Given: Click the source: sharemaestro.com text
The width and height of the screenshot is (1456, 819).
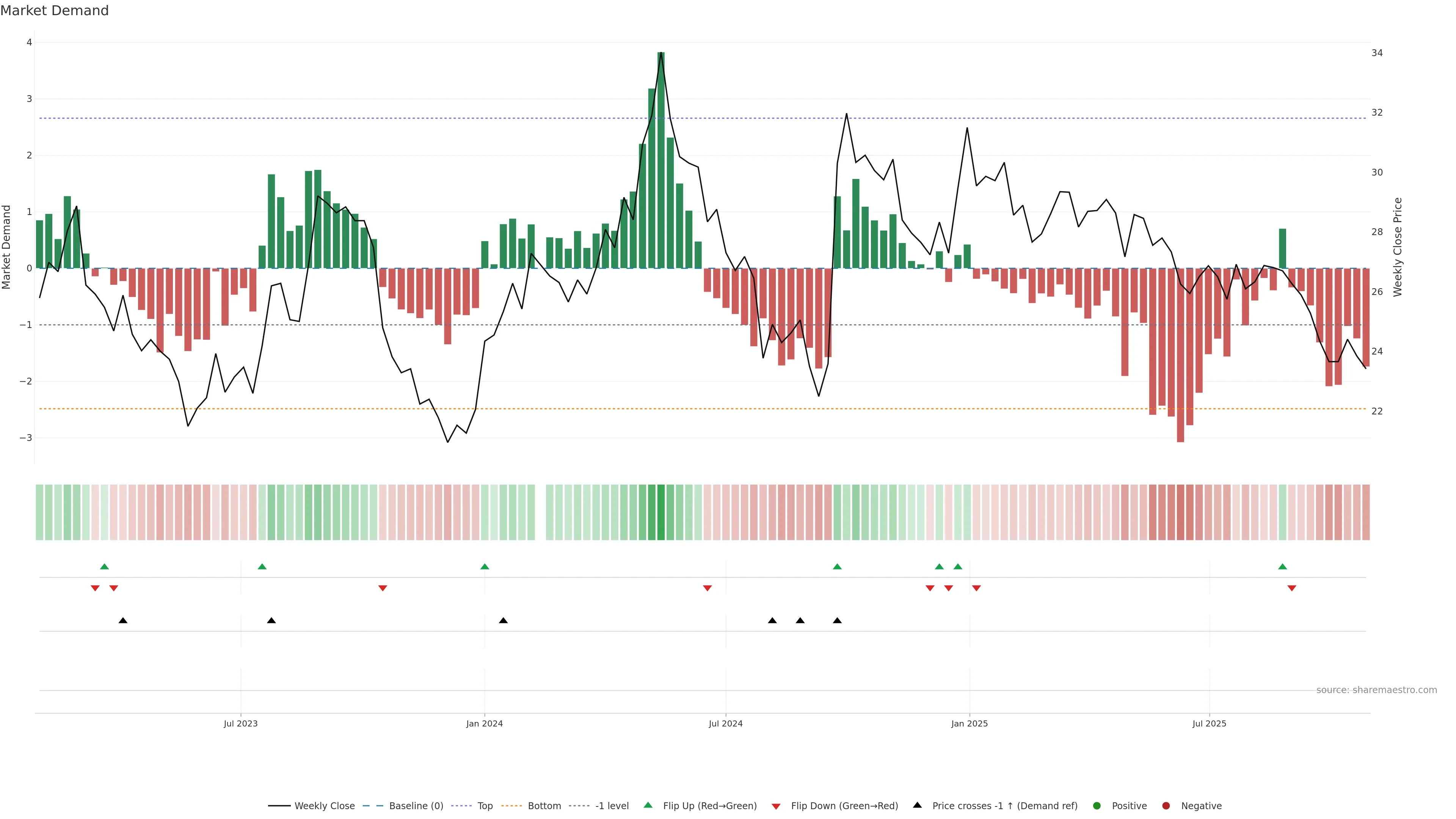Looking at the screenshot, I should [1376, 690].
